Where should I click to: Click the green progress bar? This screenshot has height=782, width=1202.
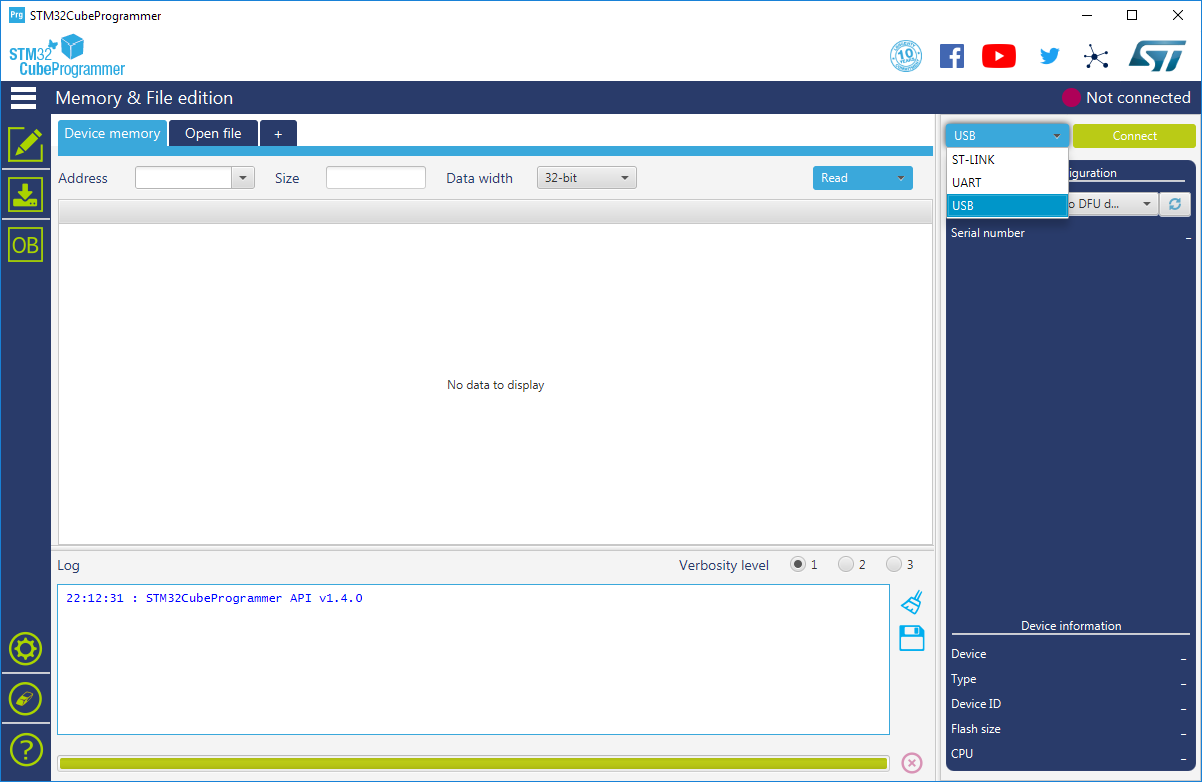pyautogui.click(x=473, y=763)
